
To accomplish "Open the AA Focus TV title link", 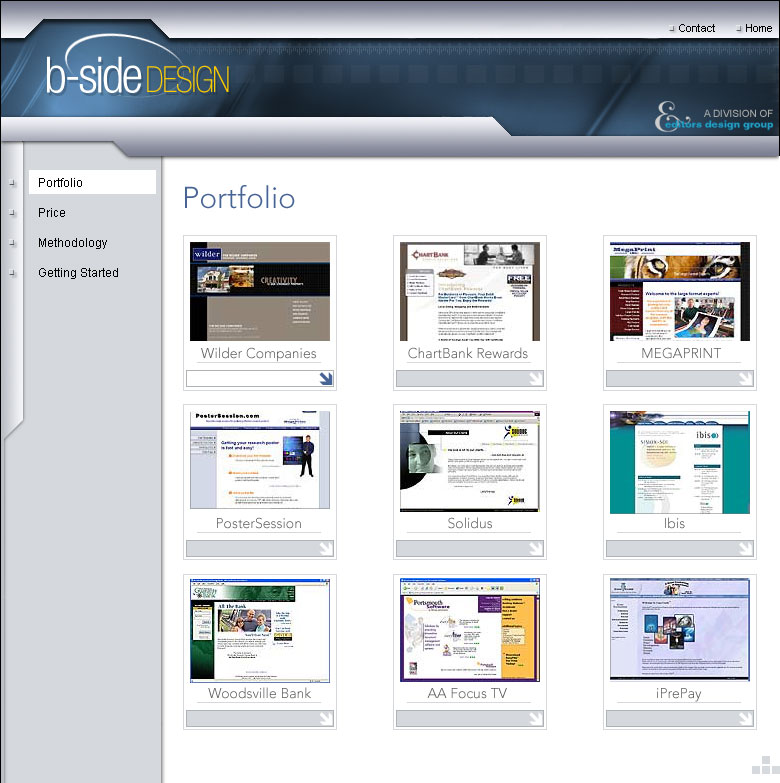I will (467, 693).
